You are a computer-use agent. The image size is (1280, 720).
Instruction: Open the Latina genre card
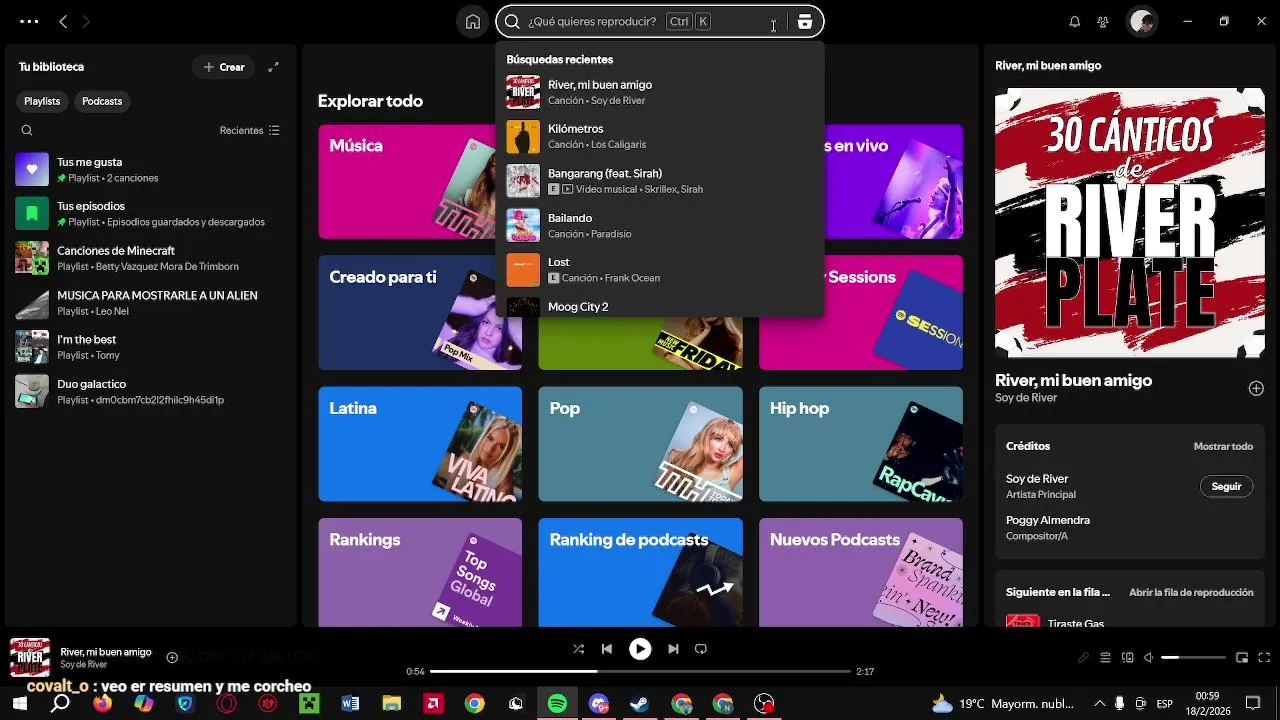tap(420, 444)
